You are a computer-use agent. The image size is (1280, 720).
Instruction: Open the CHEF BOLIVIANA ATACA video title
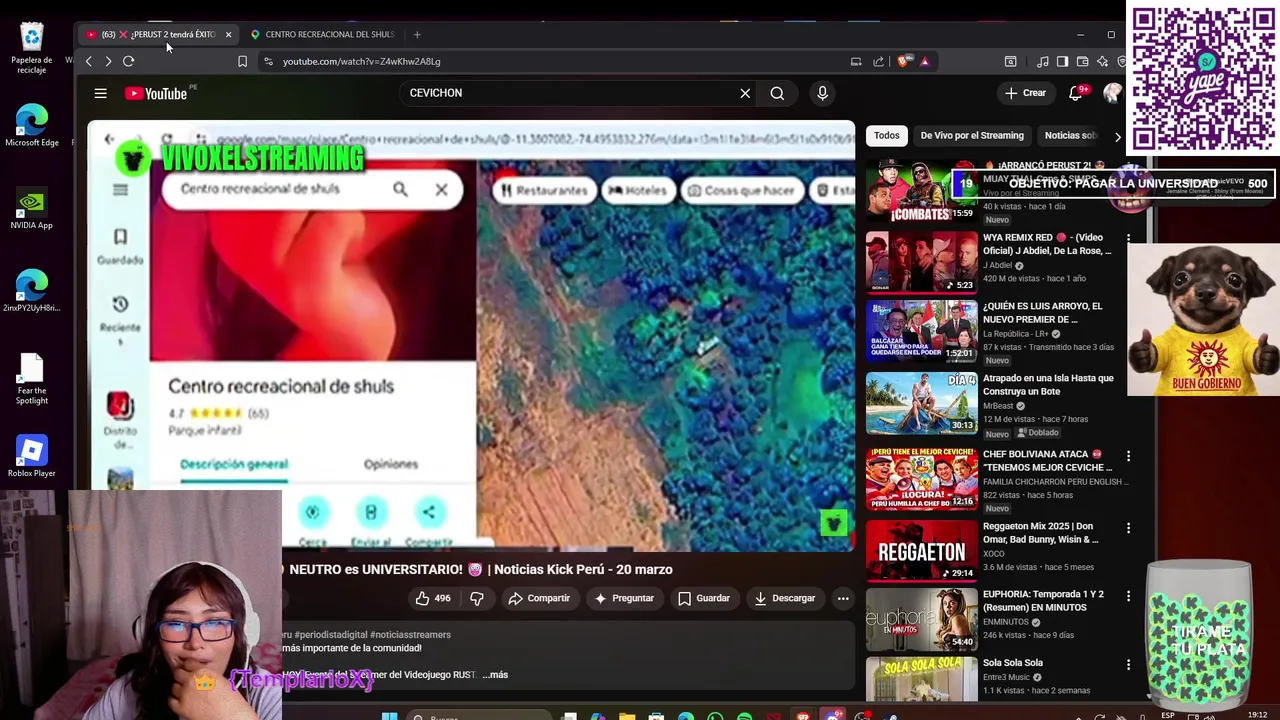(1047, 460)
